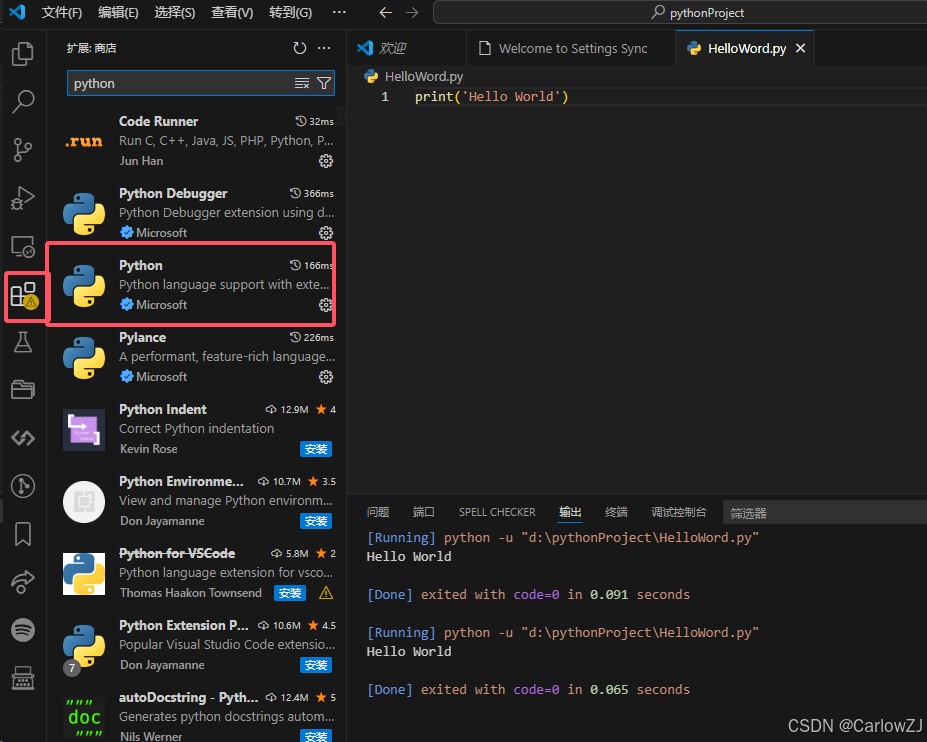Install the Python Indent extension
927x742 pixels.
(x=316, y=449)
